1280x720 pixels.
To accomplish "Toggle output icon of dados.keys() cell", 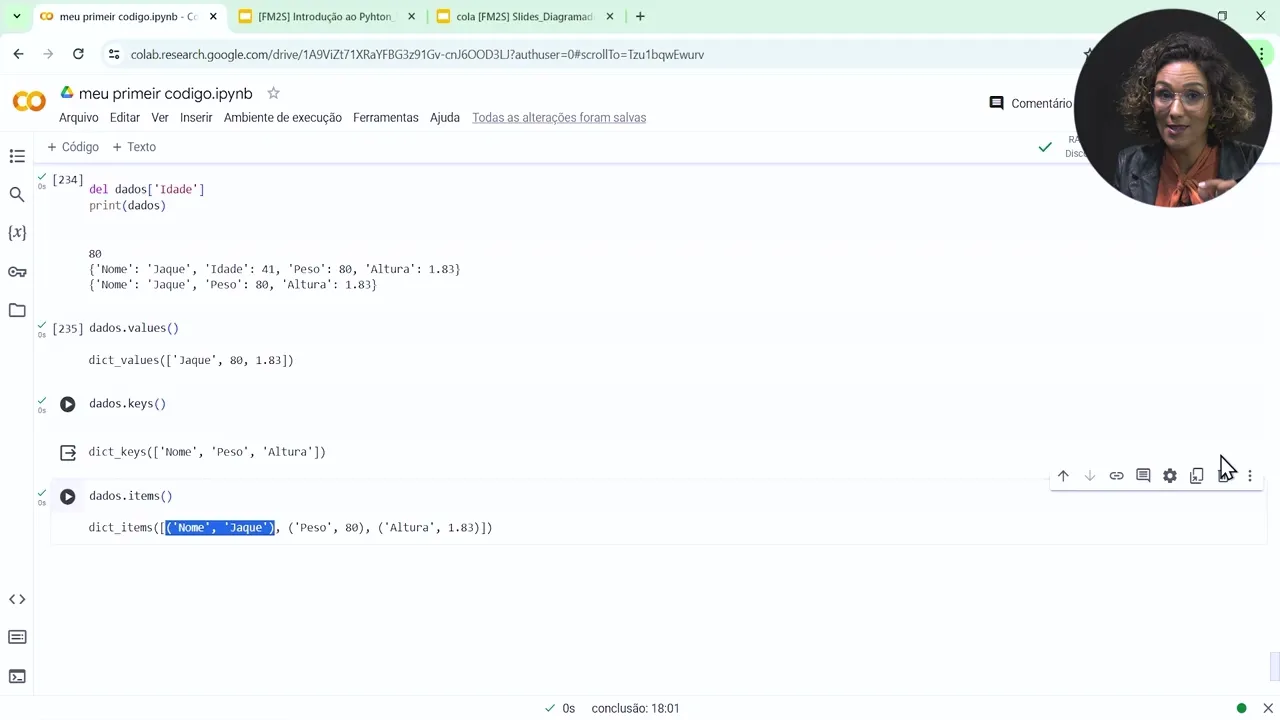I will click(x=68, y=453).
